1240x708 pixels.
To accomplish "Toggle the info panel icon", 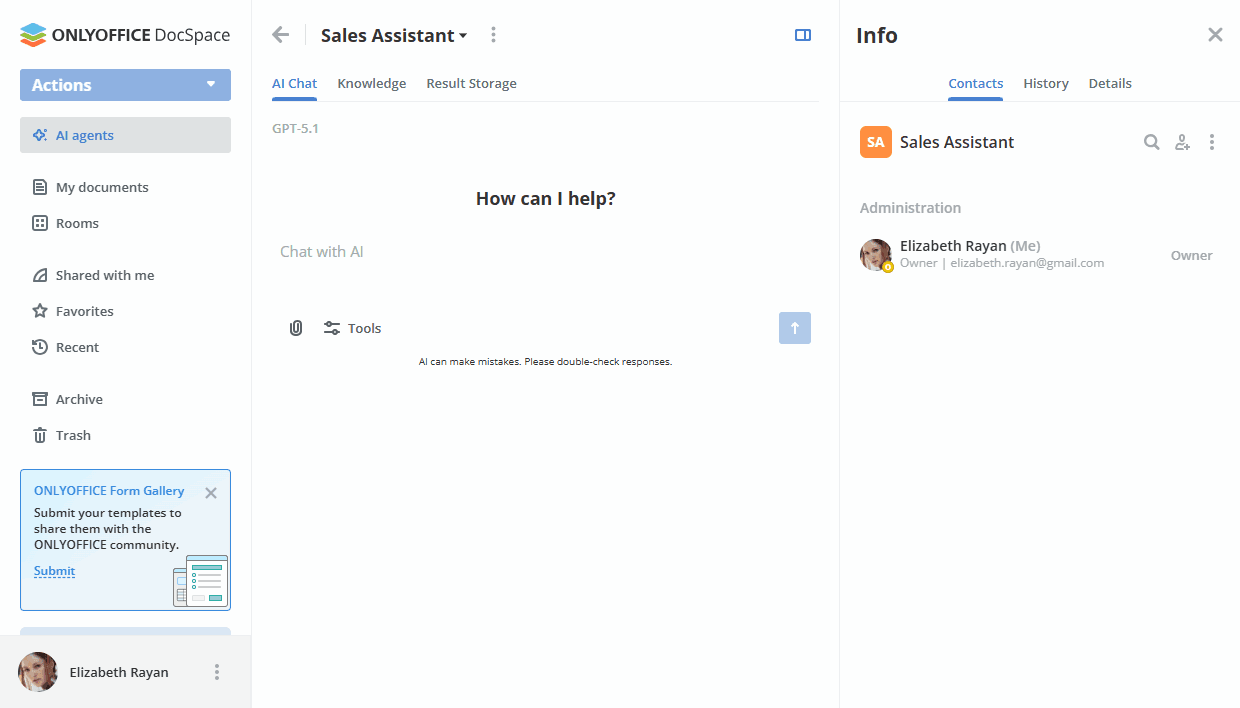I will pyautogui.click(x=802, y=35).
